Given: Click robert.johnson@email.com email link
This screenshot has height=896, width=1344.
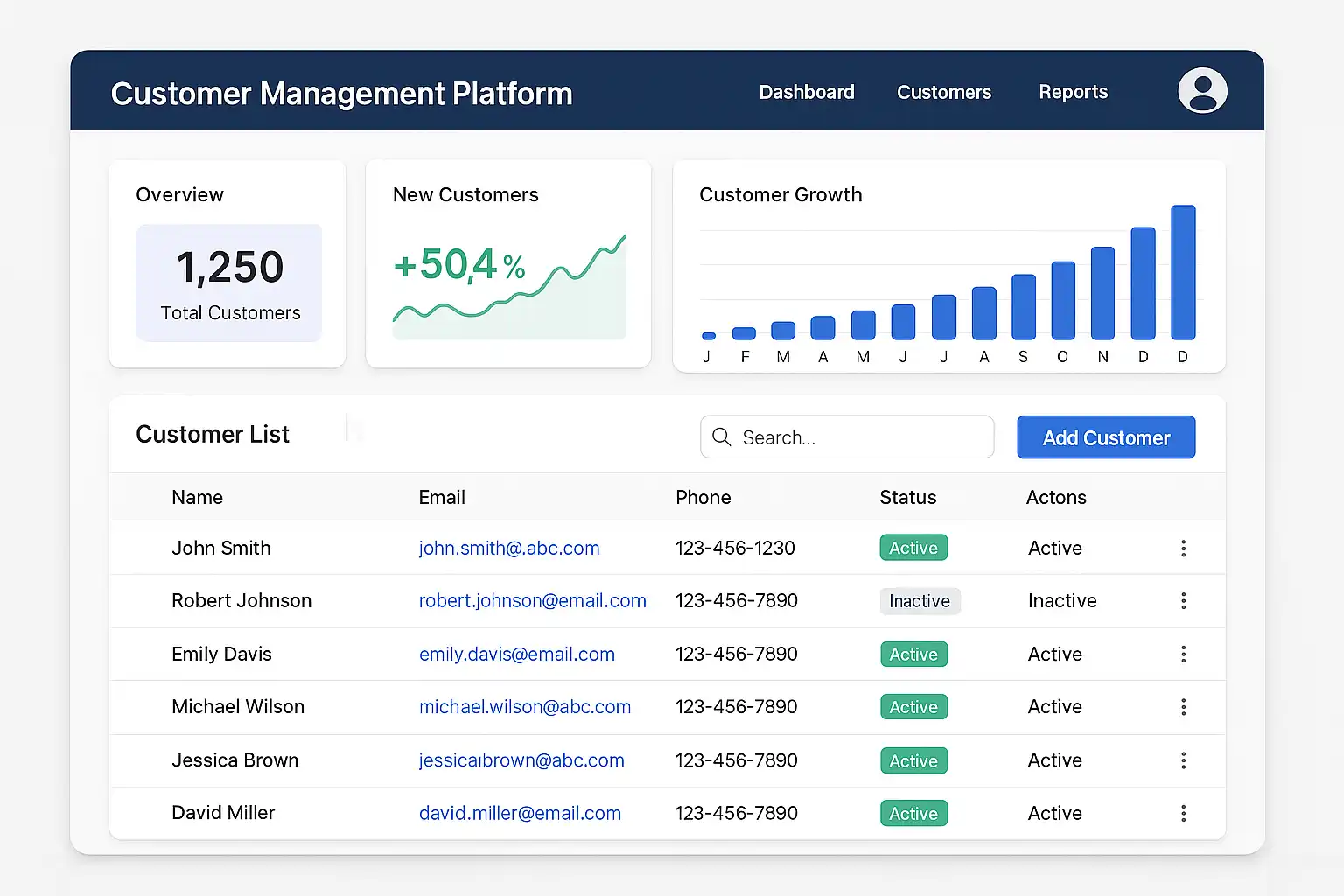Looking at the screenshot, I should [532, 601].
